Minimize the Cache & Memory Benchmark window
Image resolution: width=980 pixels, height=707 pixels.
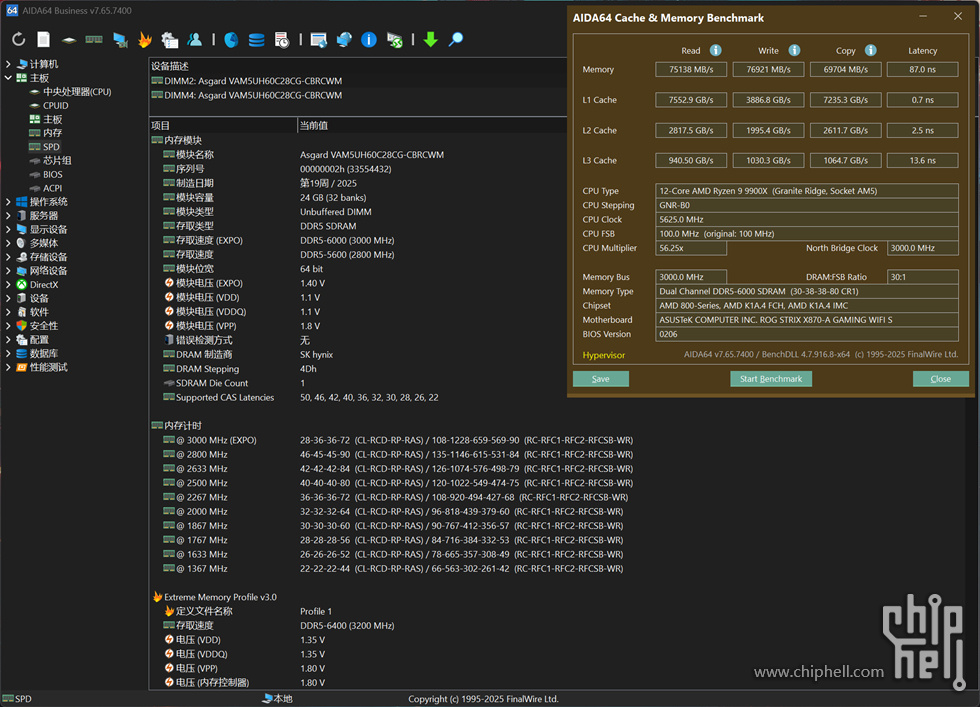[923, 17]
